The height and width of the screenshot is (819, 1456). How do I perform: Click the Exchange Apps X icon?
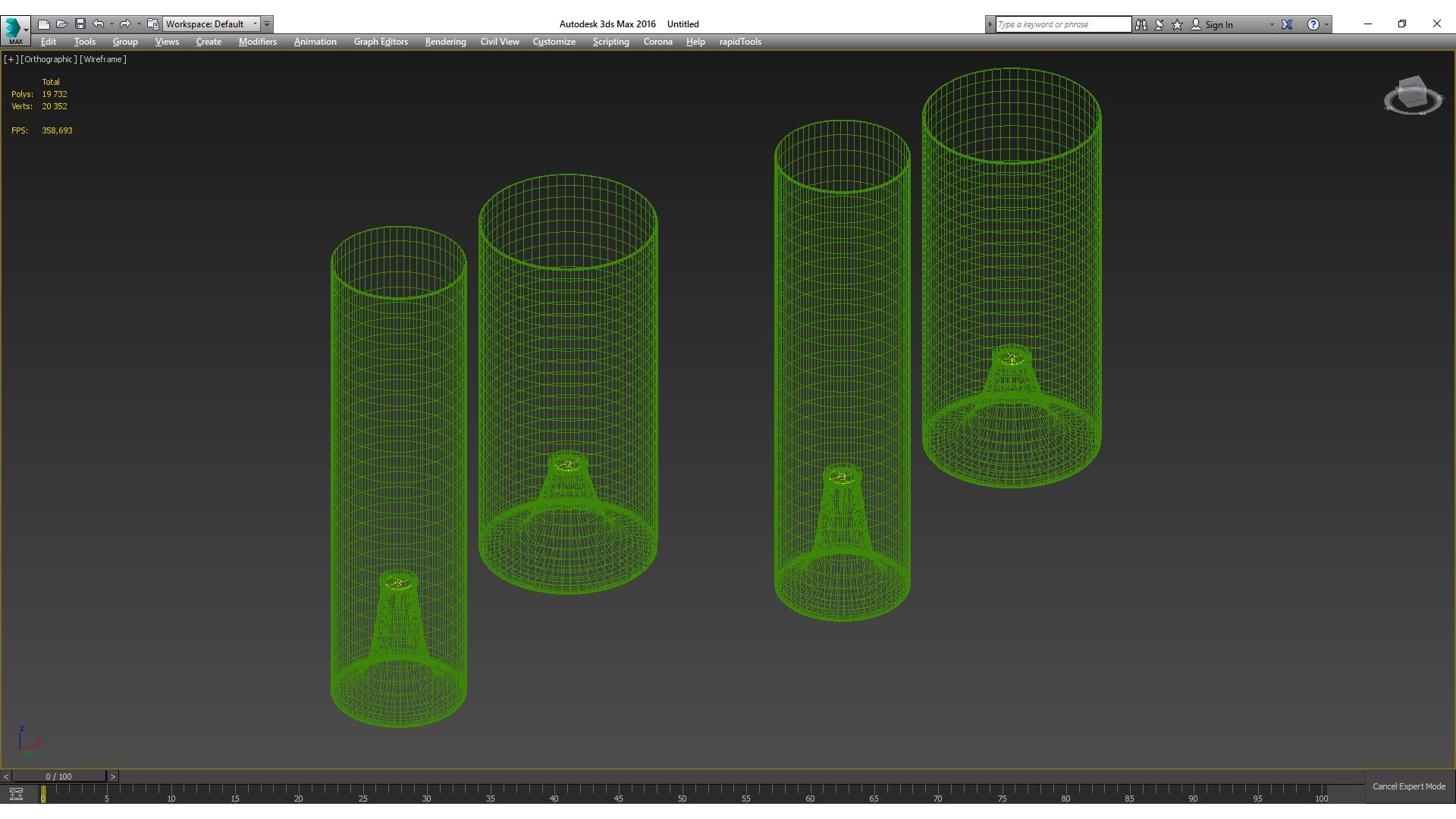pos(1287,24)
